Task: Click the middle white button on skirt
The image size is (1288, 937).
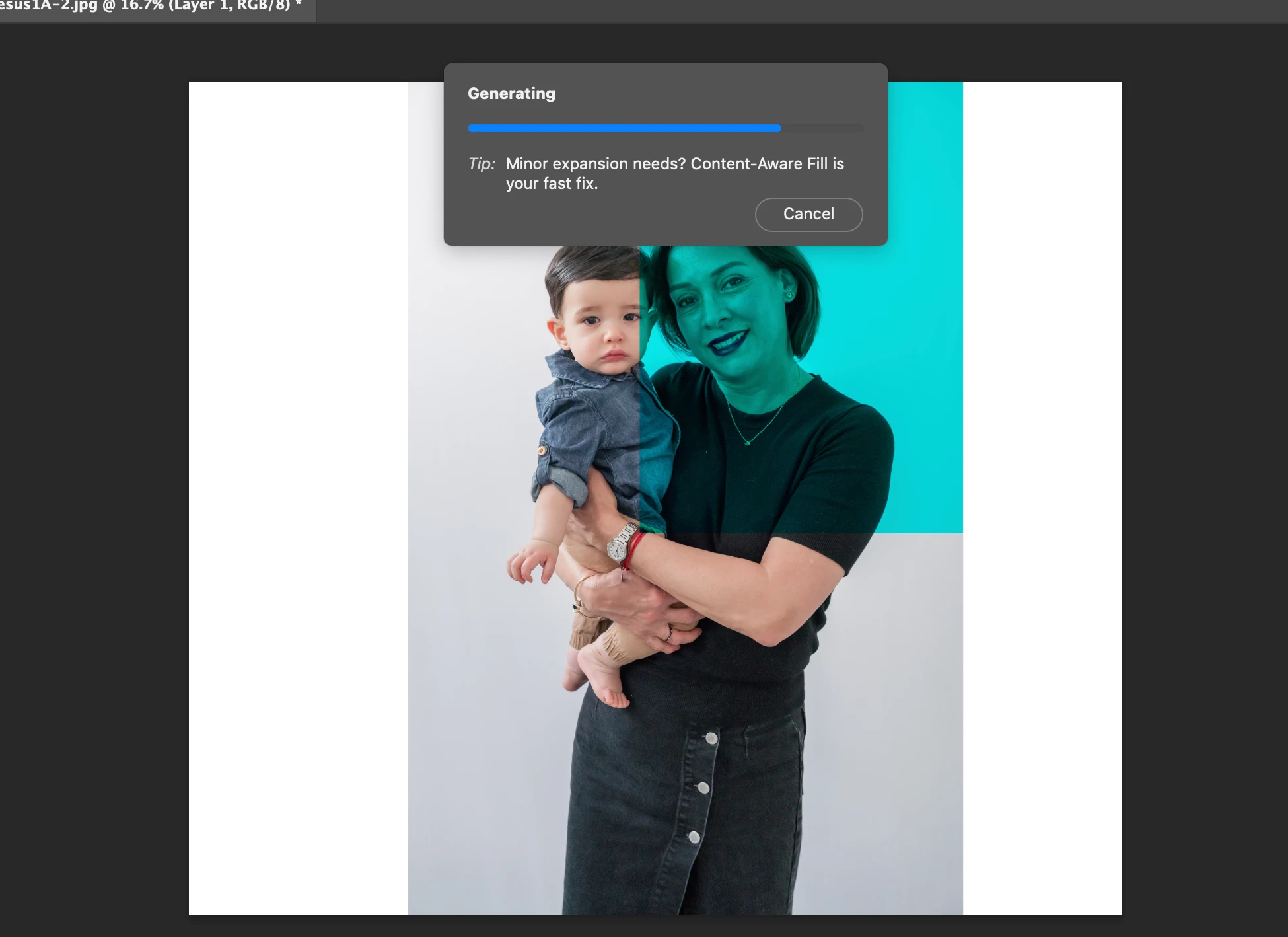Action: (703, 788)
